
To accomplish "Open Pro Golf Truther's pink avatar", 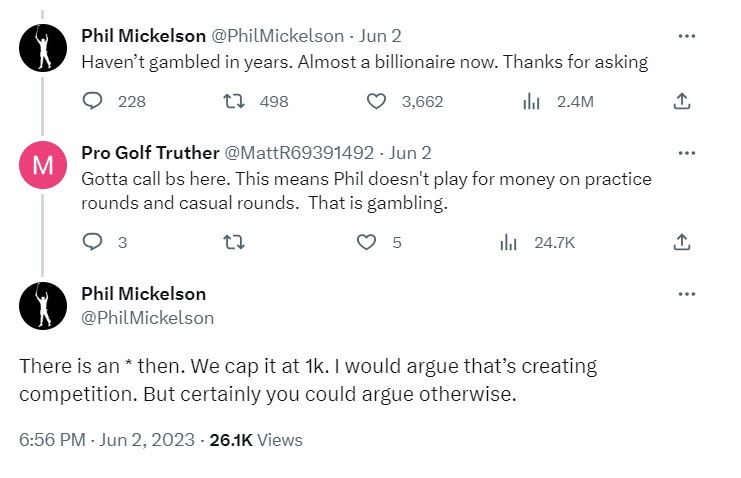I will click(x=43, y=165).
